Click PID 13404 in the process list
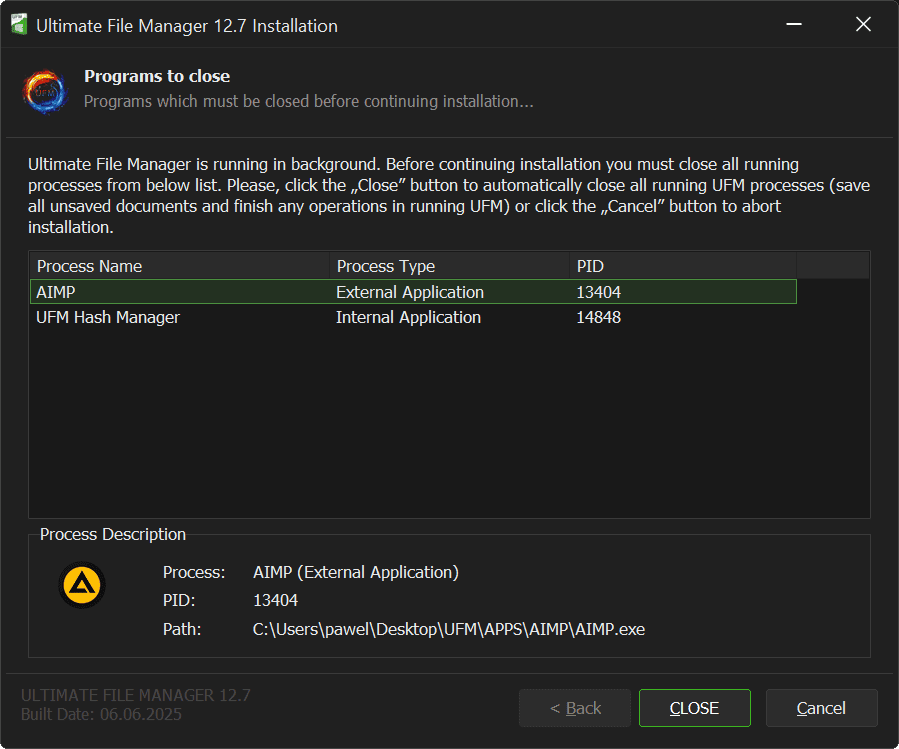Image resolution: width=899 pixels, height=749 pixels. (x=599, y=292)
